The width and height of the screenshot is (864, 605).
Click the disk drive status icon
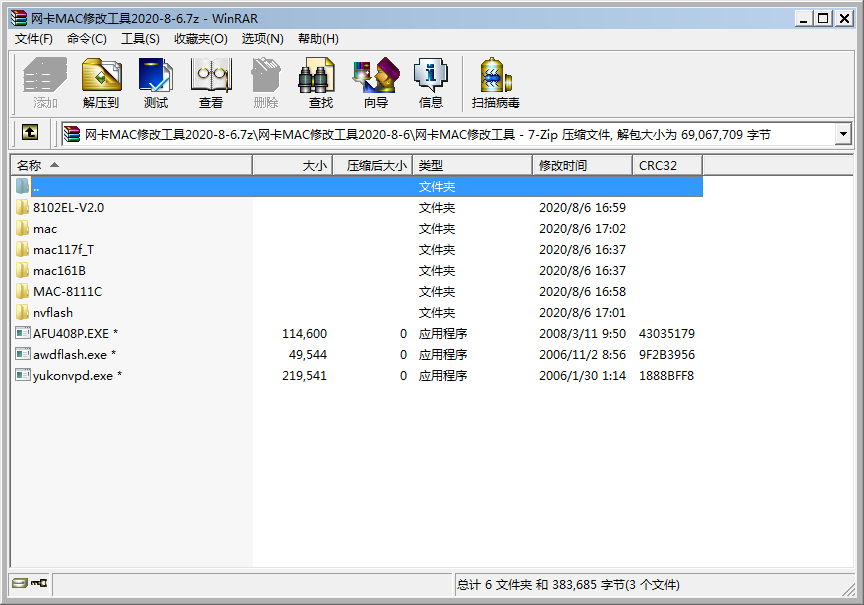(20, 582)
